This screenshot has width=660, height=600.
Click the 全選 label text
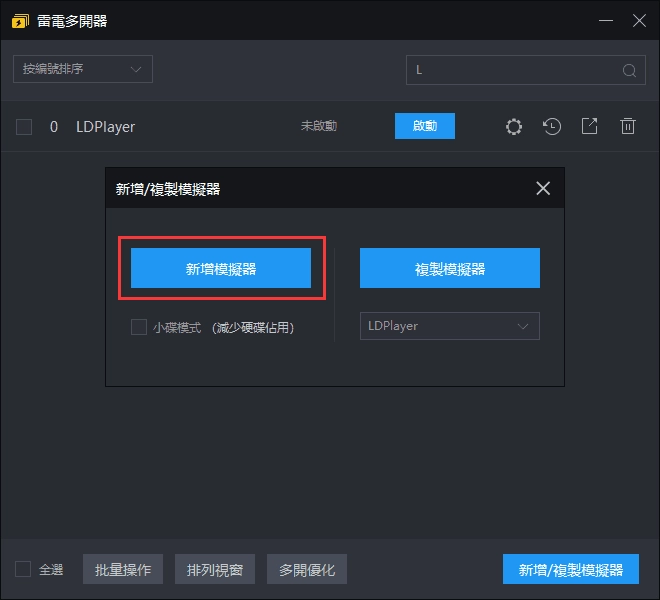point(51,569)
